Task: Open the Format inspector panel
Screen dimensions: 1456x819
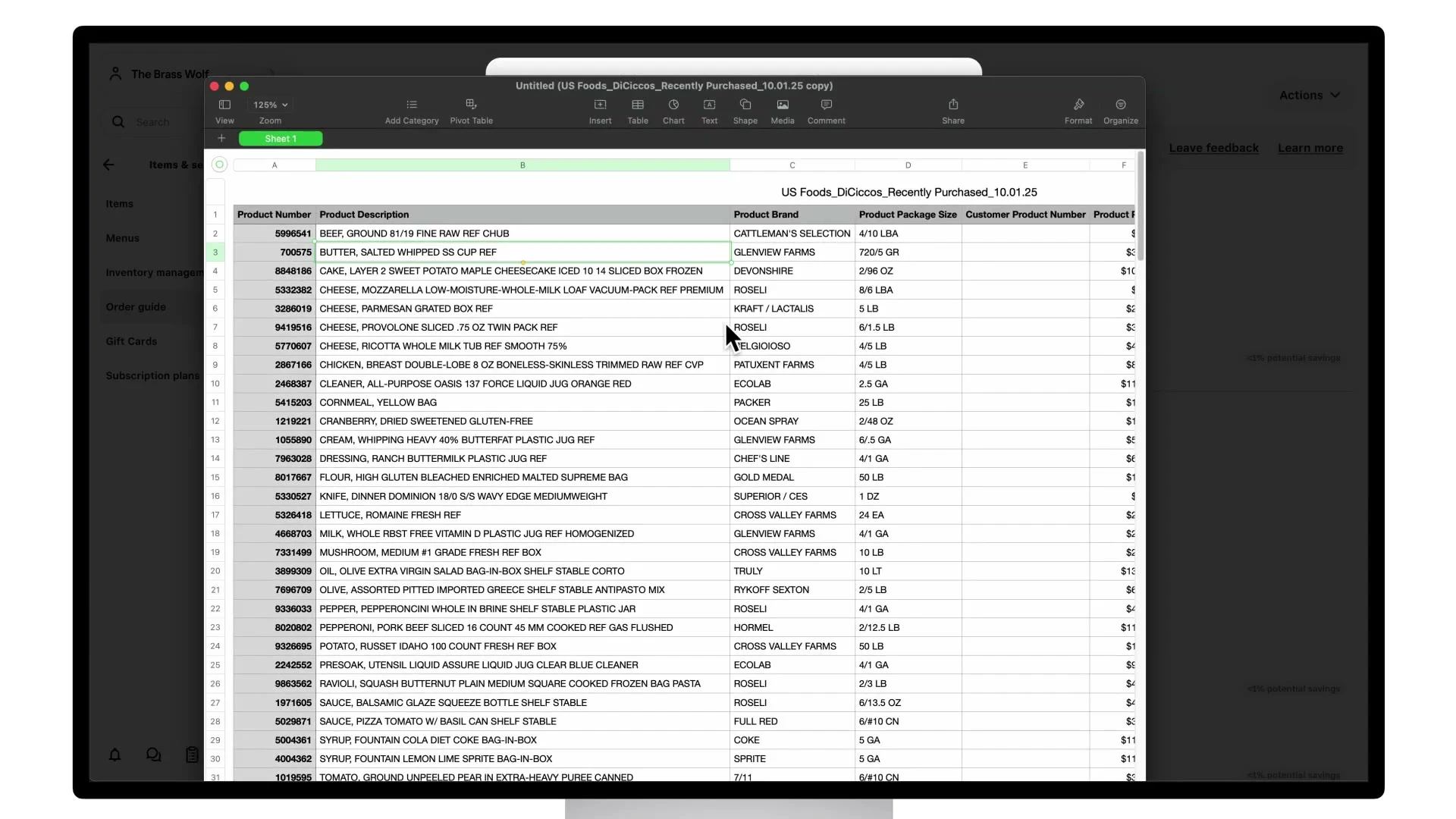Action: tap(1078, 105)
